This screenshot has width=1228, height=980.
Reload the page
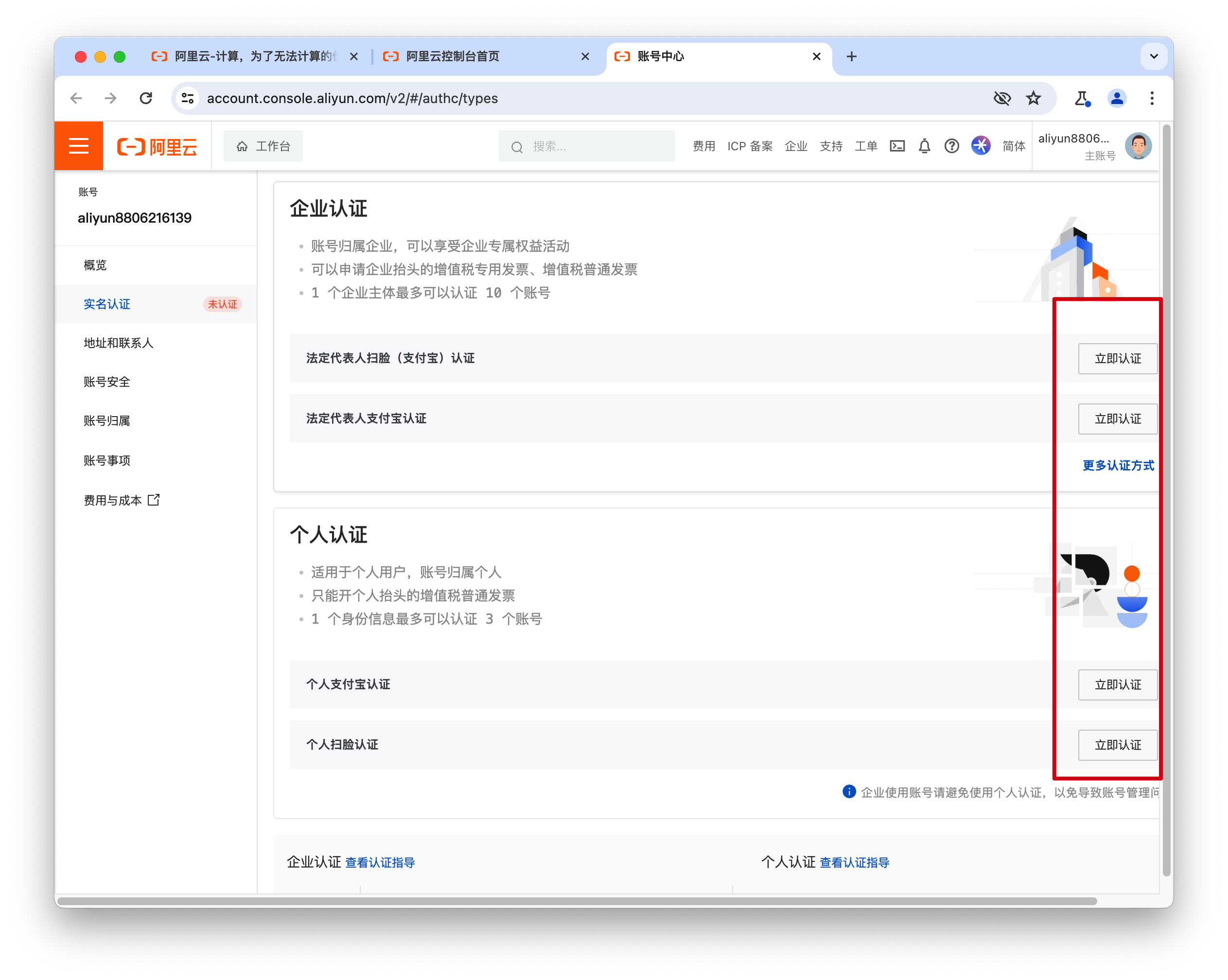pyautogui.click(x=146, y=99)
